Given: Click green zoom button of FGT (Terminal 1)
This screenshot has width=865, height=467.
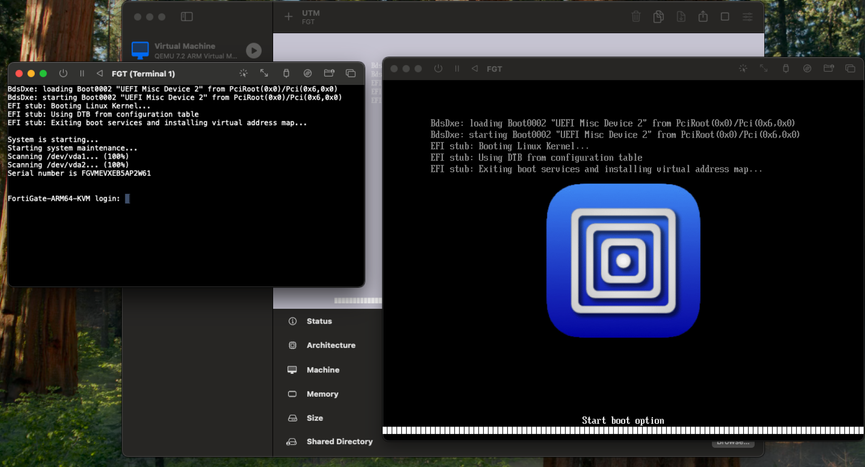Looking at the screenshot, I should [43, 73].
